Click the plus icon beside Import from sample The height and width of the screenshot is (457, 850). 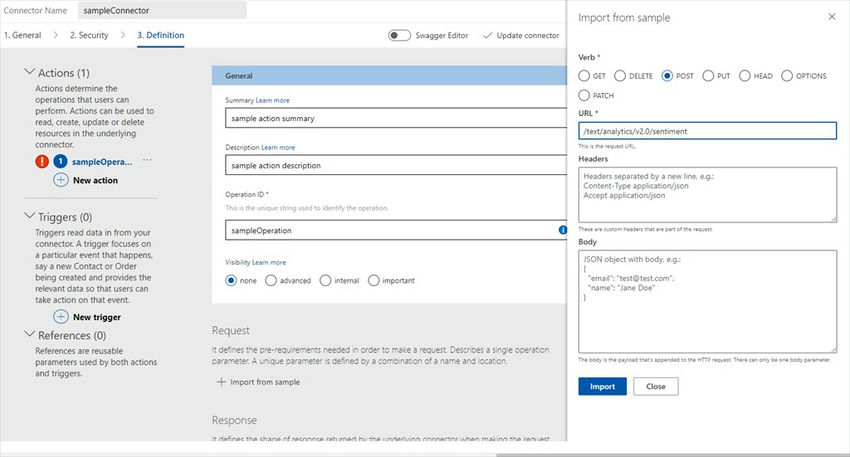click(x=221, y=382)
